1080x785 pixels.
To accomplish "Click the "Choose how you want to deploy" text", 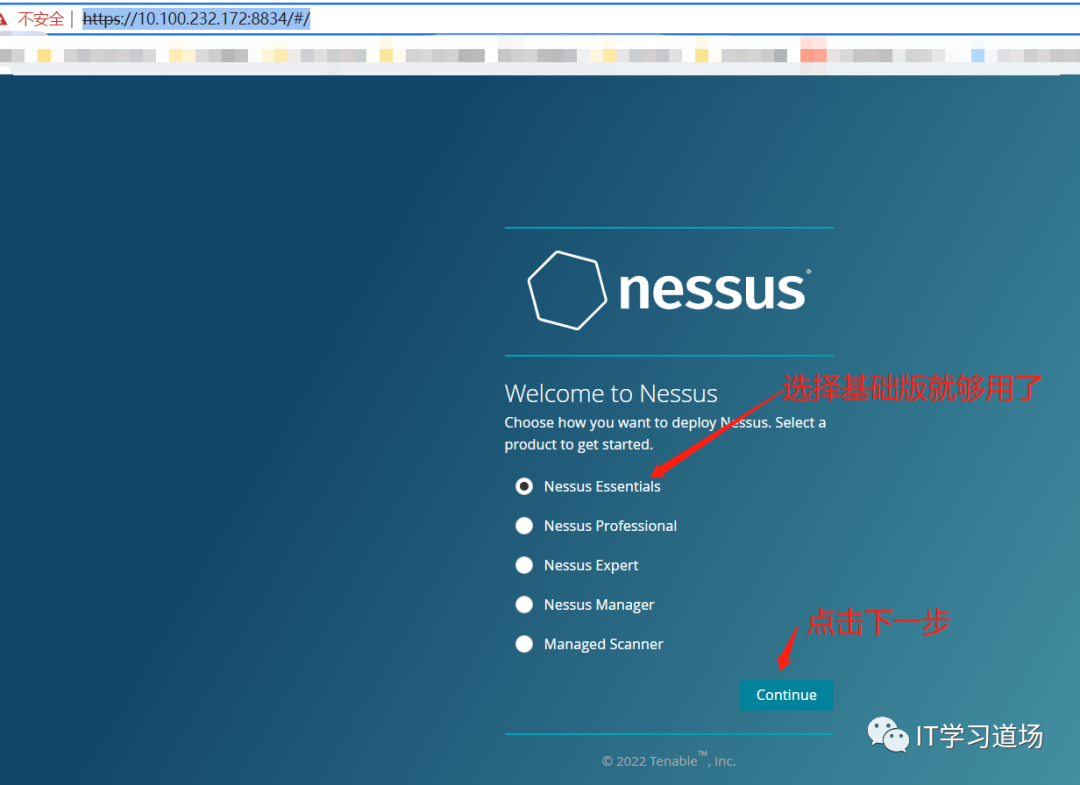I will 665,433.
